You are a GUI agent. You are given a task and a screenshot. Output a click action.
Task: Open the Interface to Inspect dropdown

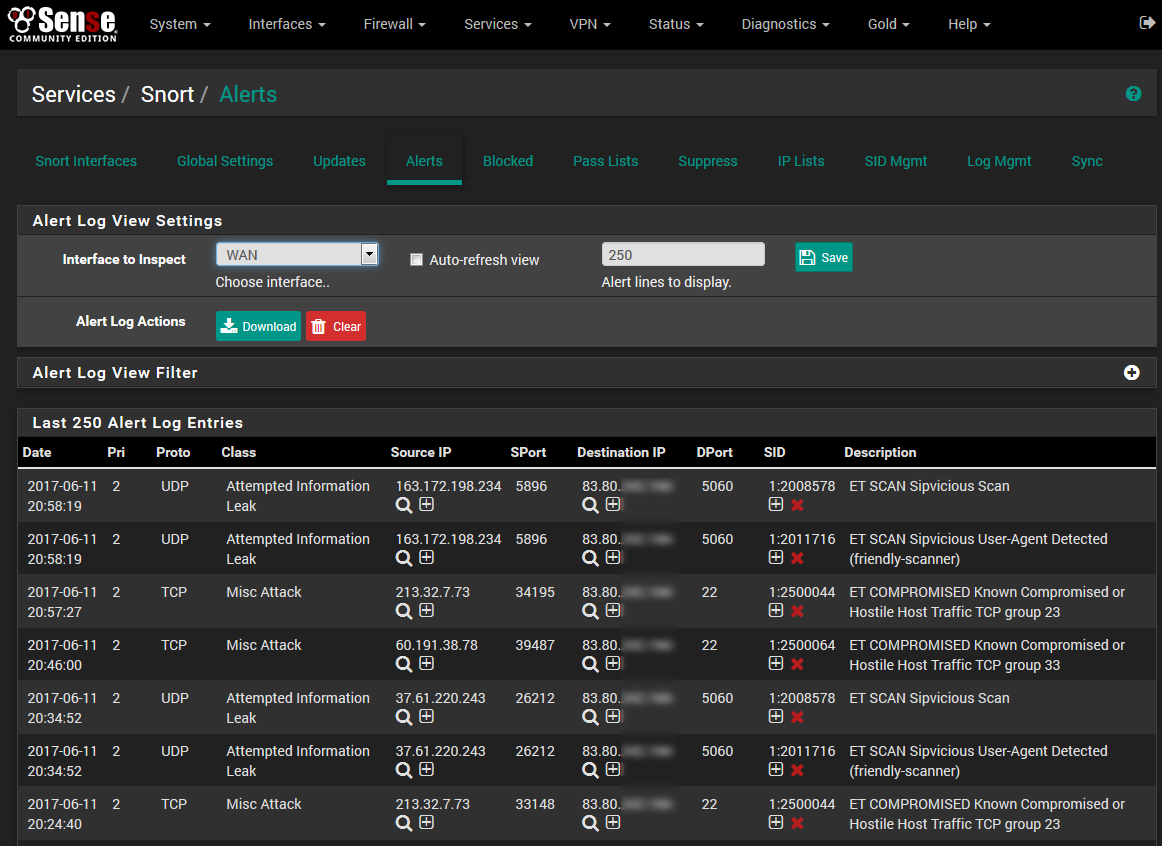pyautogui.click(x=297, y=255)
